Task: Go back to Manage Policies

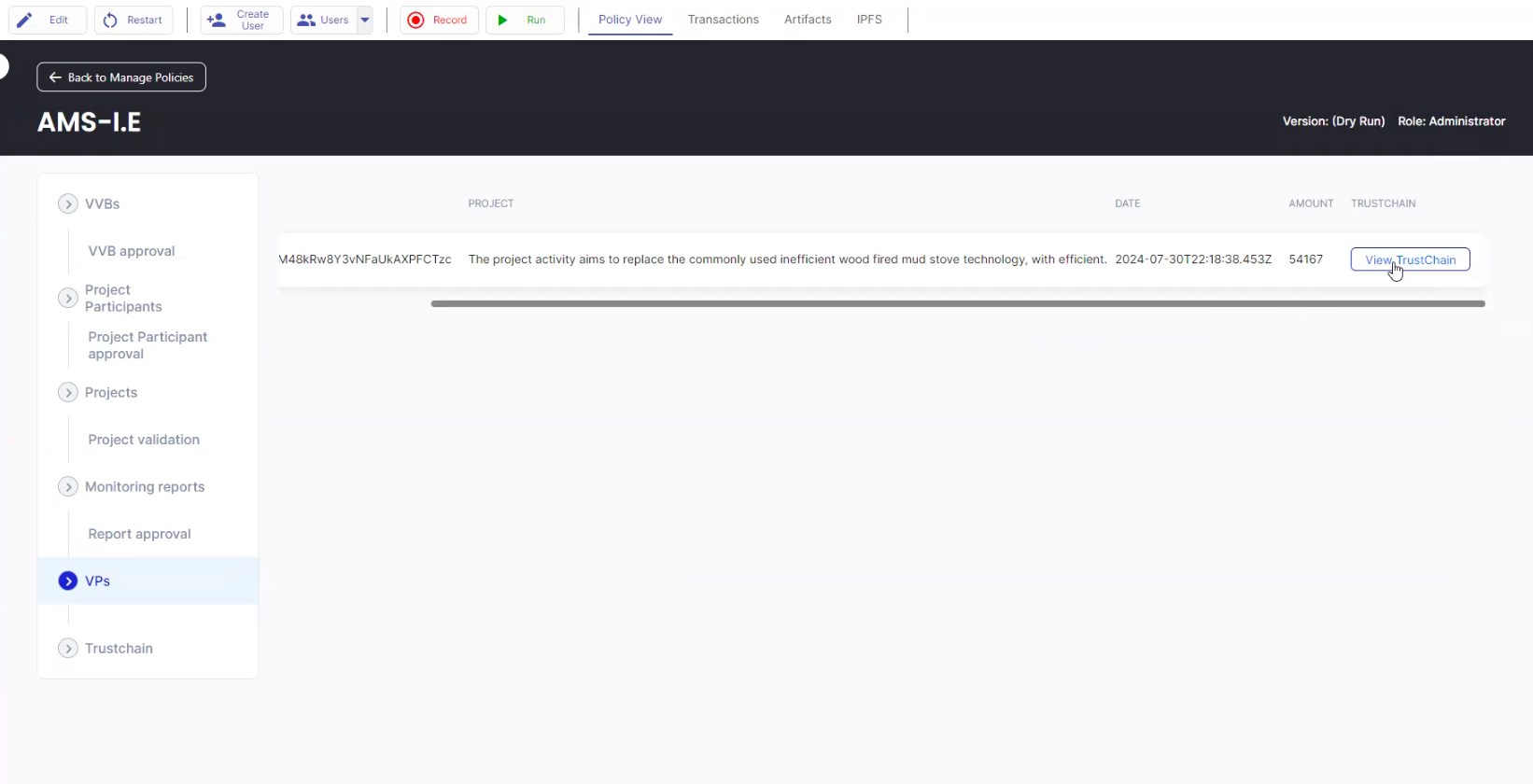Action: pyautogui.click(x=121, y=77)
